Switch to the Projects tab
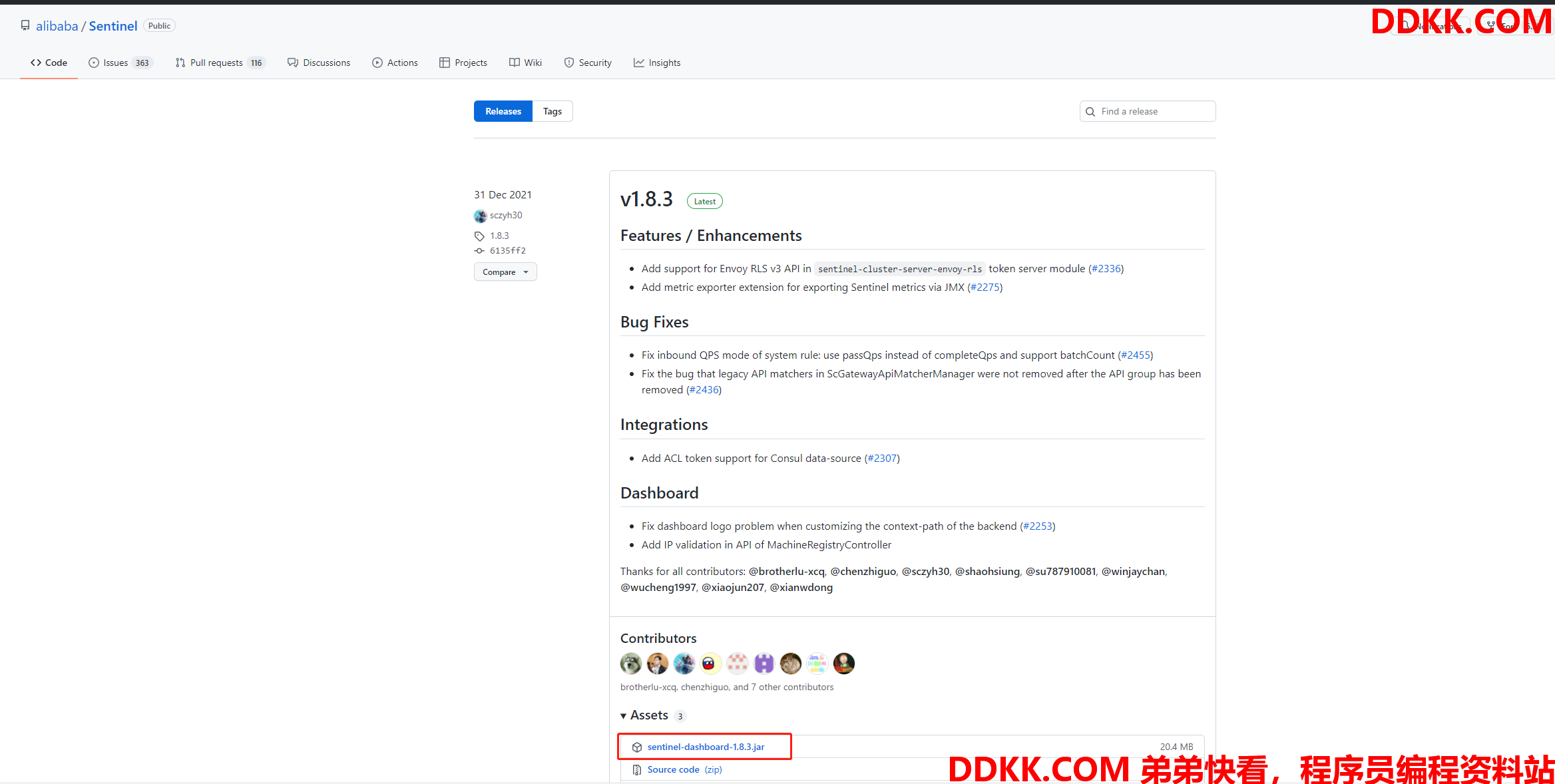This screenshot has width=1555, height=784. (x=463, y=63)
